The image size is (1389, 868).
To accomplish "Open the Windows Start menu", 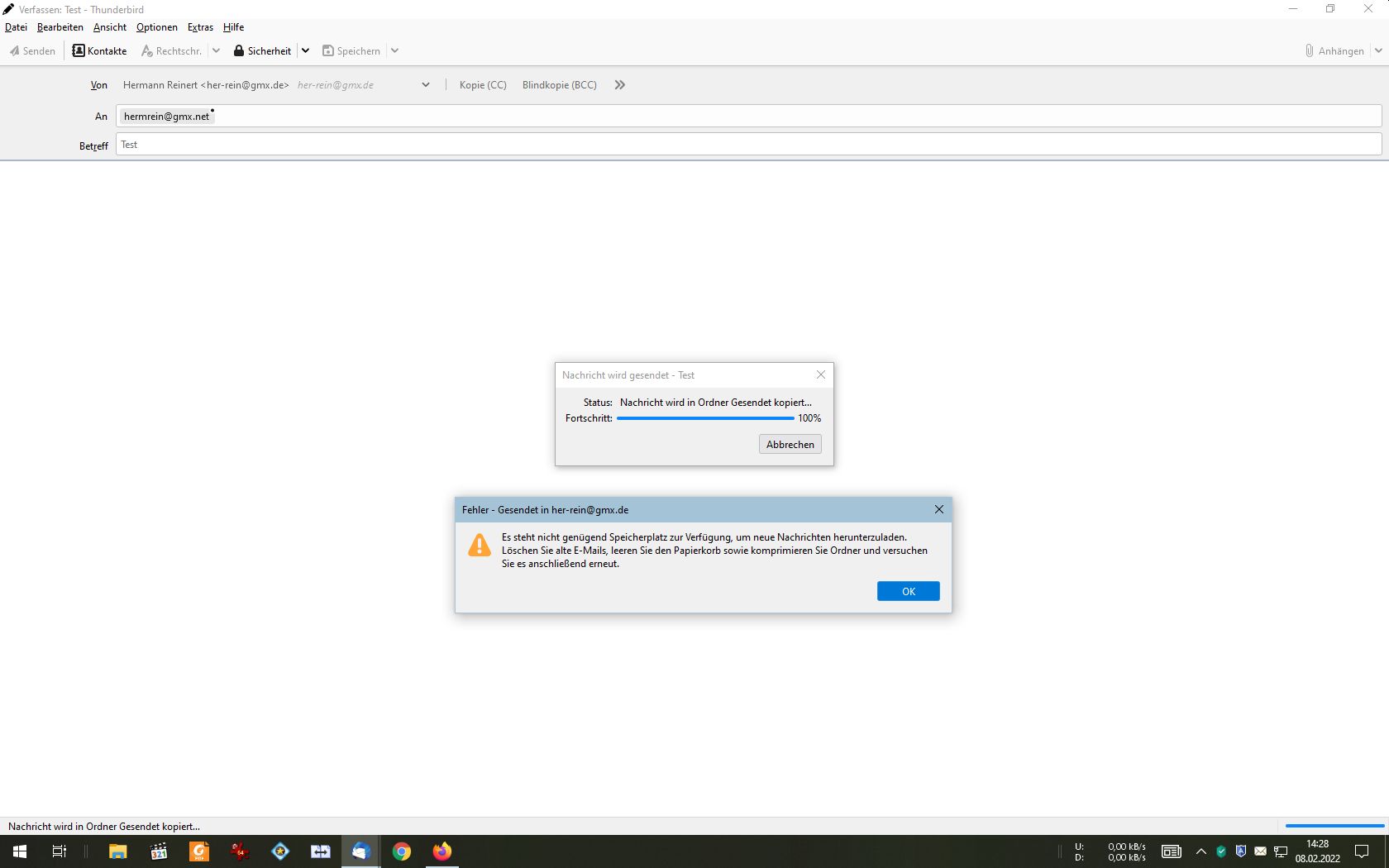I will coord(20,851).
